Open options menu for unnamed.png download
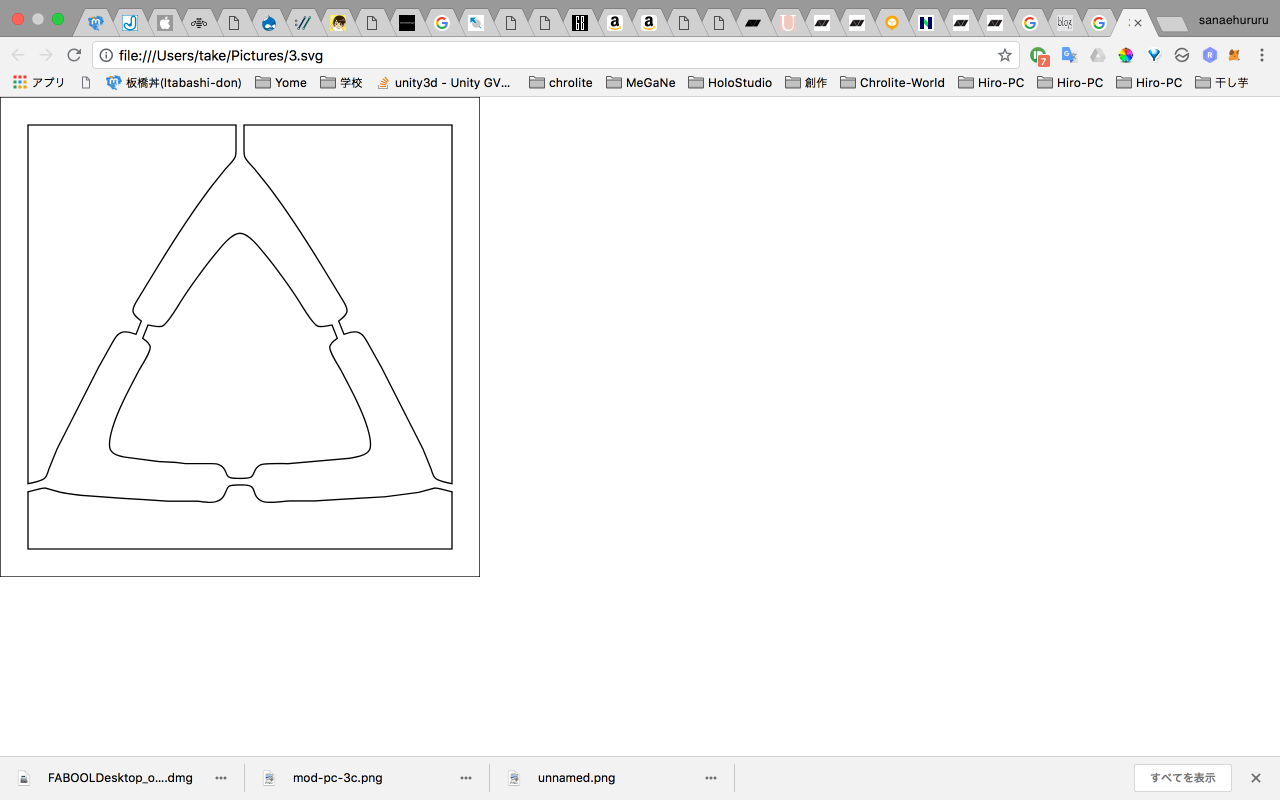The width and height of the screenshot is (1280, 800). (711, 778)
